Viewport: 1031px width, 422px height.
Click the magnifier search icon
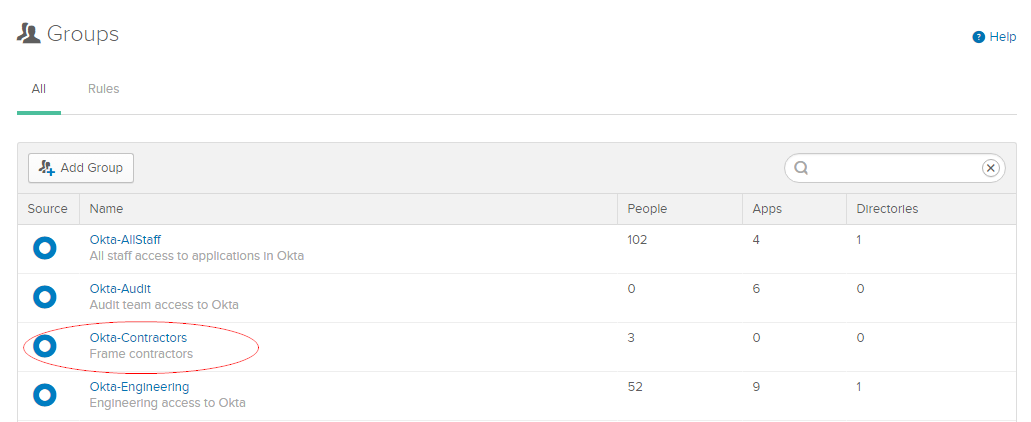pos(801,168)
